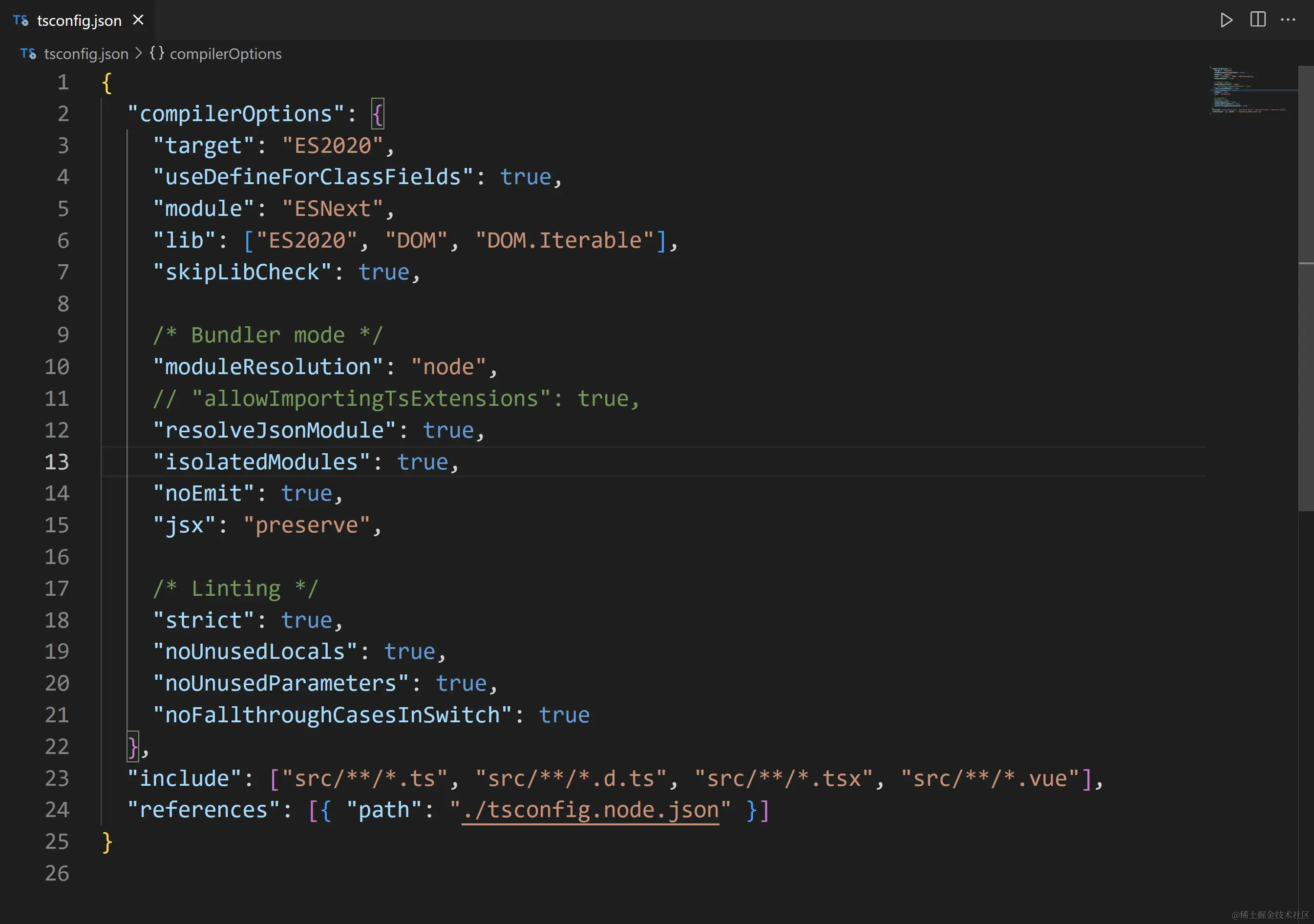Viewport: 1314px width, 924px height.
Task: Click the braces icon before compilerOptions
Action: pos(157,53)
